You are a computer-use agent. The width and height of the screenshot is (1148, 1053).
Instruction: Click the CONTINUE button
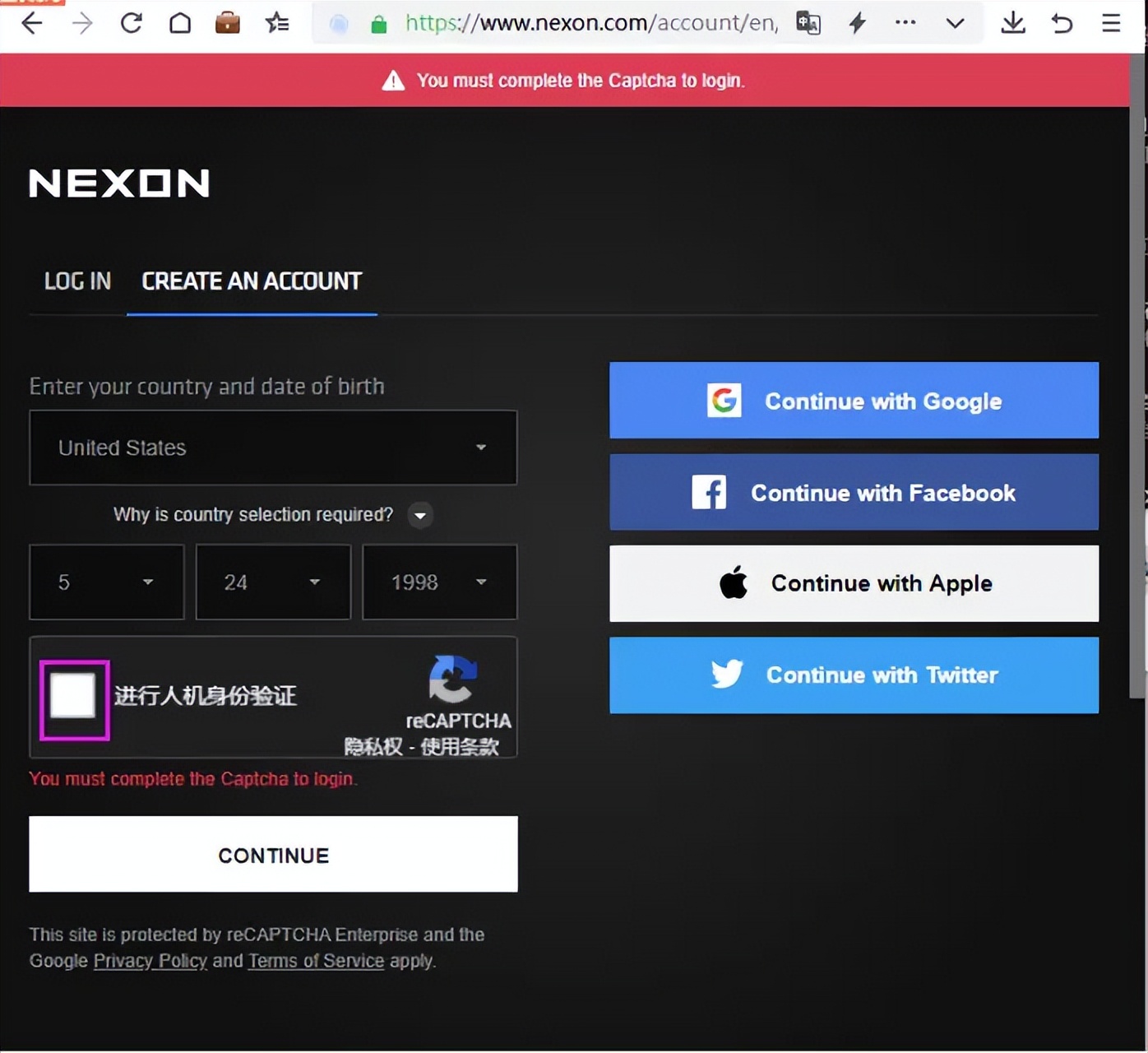click(x=273, y=854)
